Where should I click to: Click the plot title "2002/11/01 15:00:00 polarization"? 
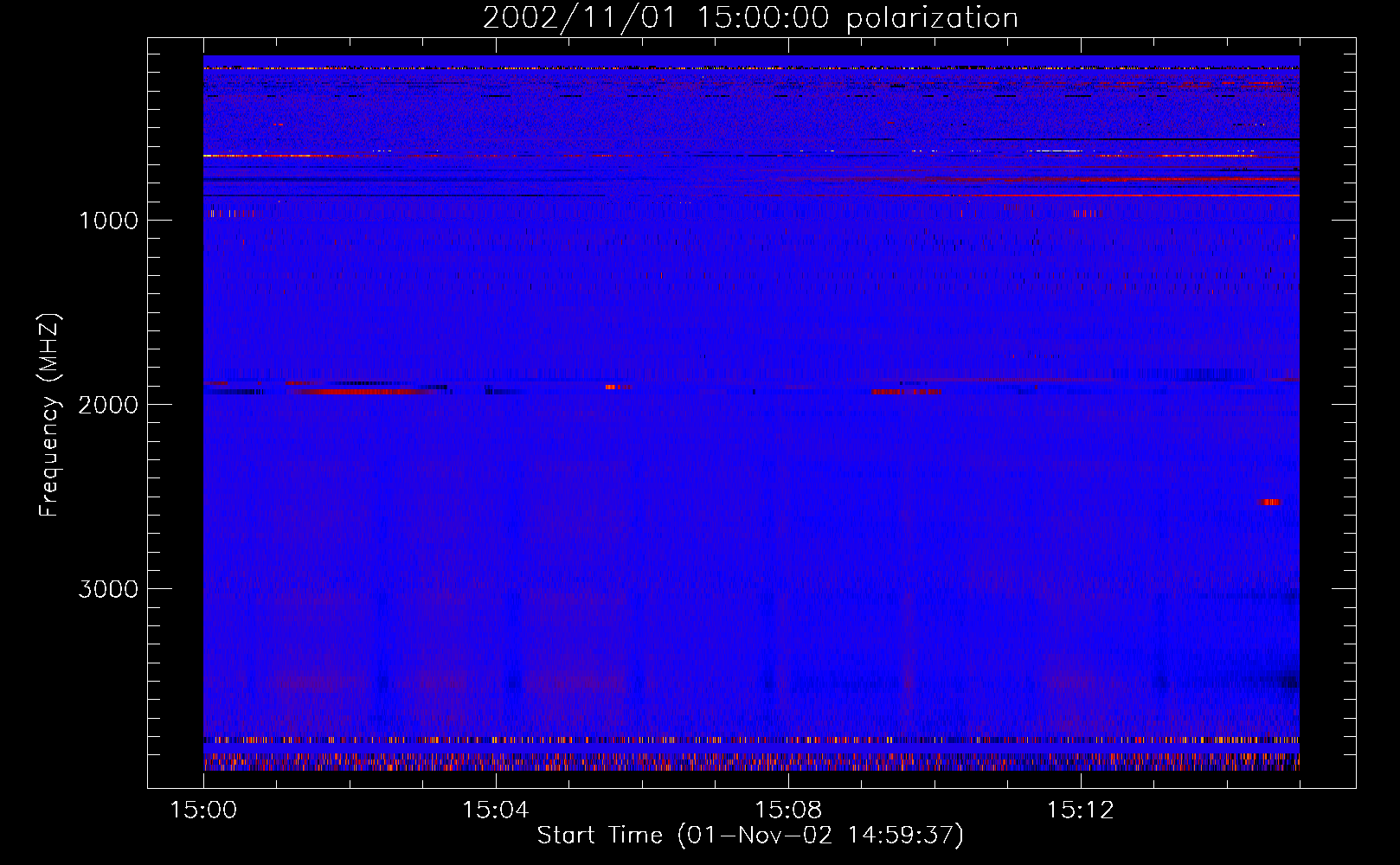pyautogui.click(x=750, y=17)
